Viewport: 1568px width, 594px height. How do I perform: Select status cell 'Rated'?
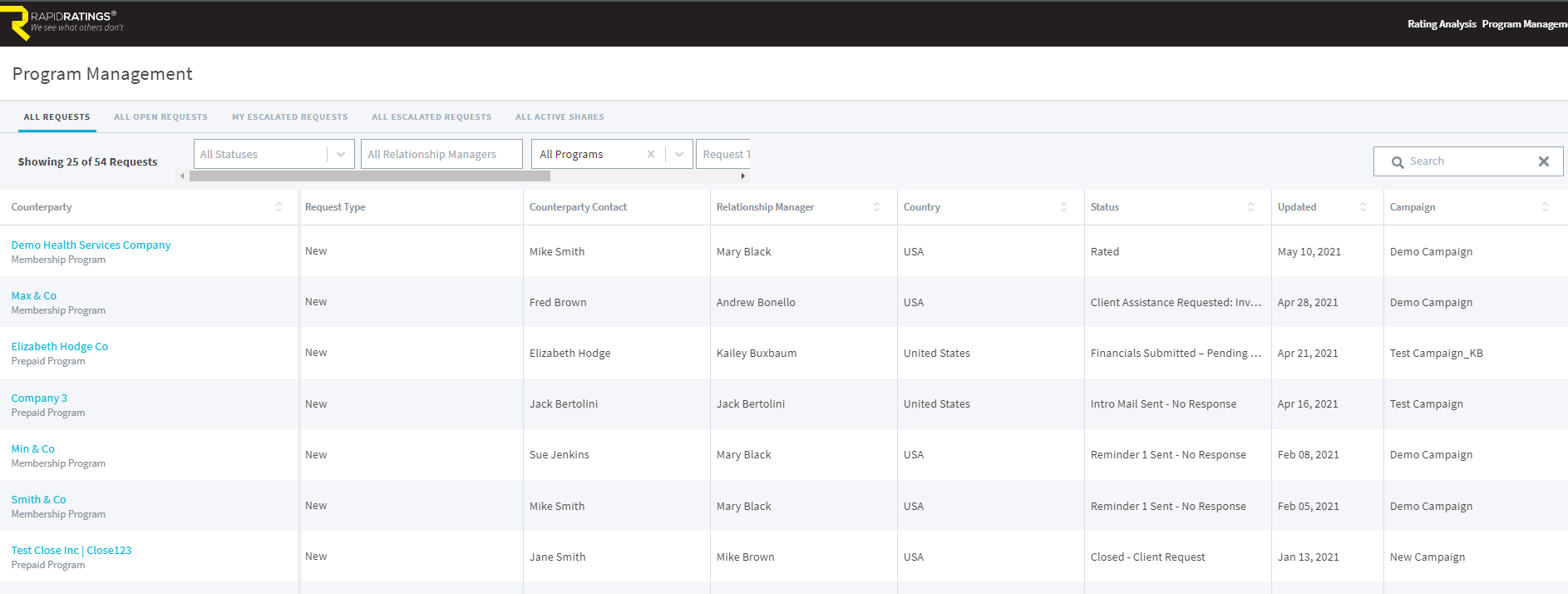[1105, 252]
